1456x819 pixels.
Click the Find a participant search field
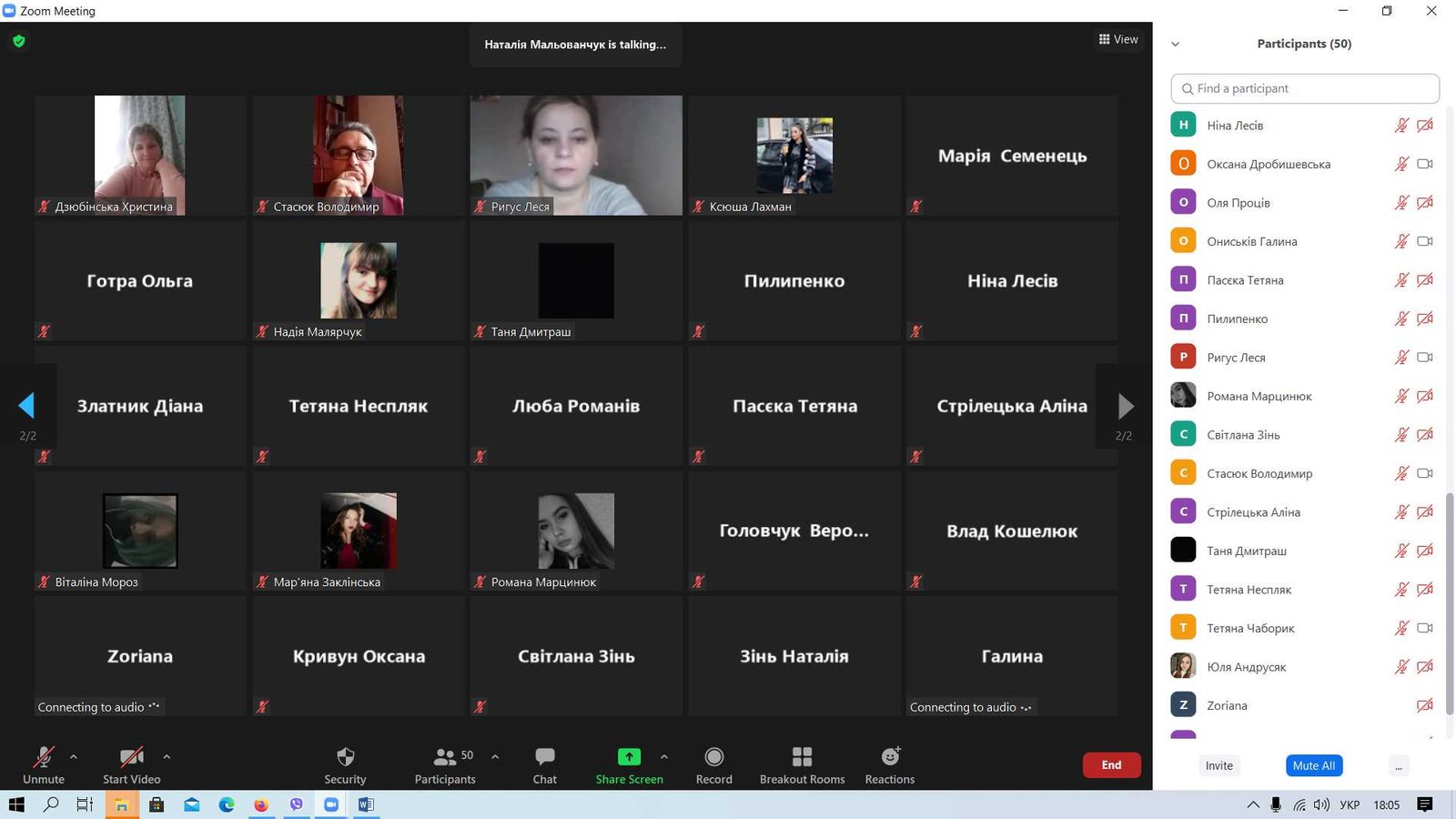tap(1305, 88)
